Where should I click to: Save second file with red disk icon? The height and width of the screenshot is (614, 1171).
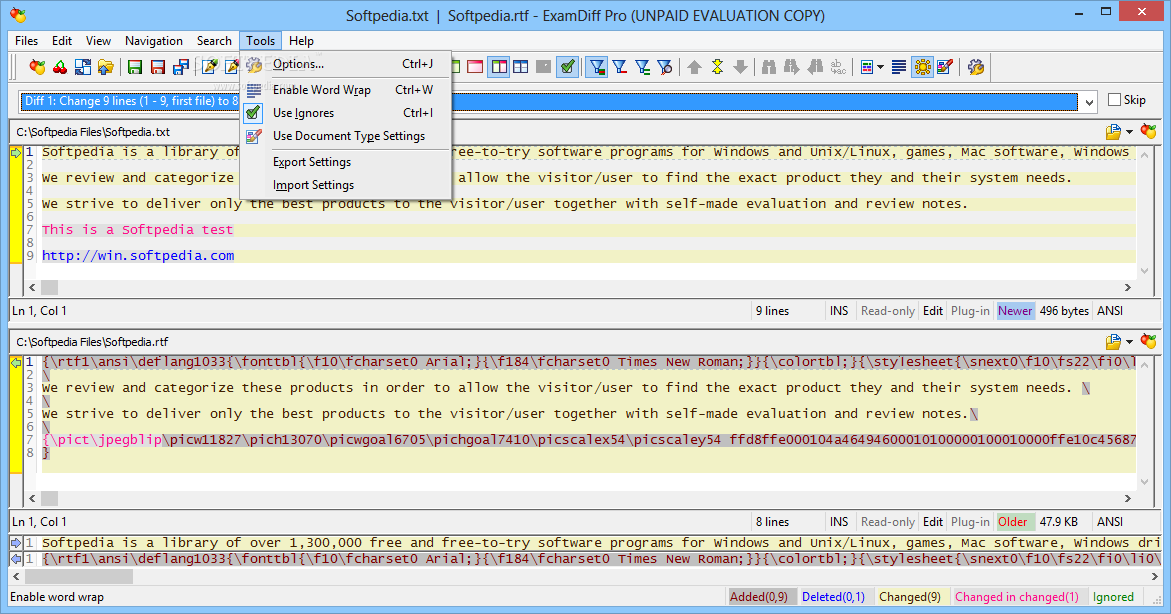pos(158,67)
